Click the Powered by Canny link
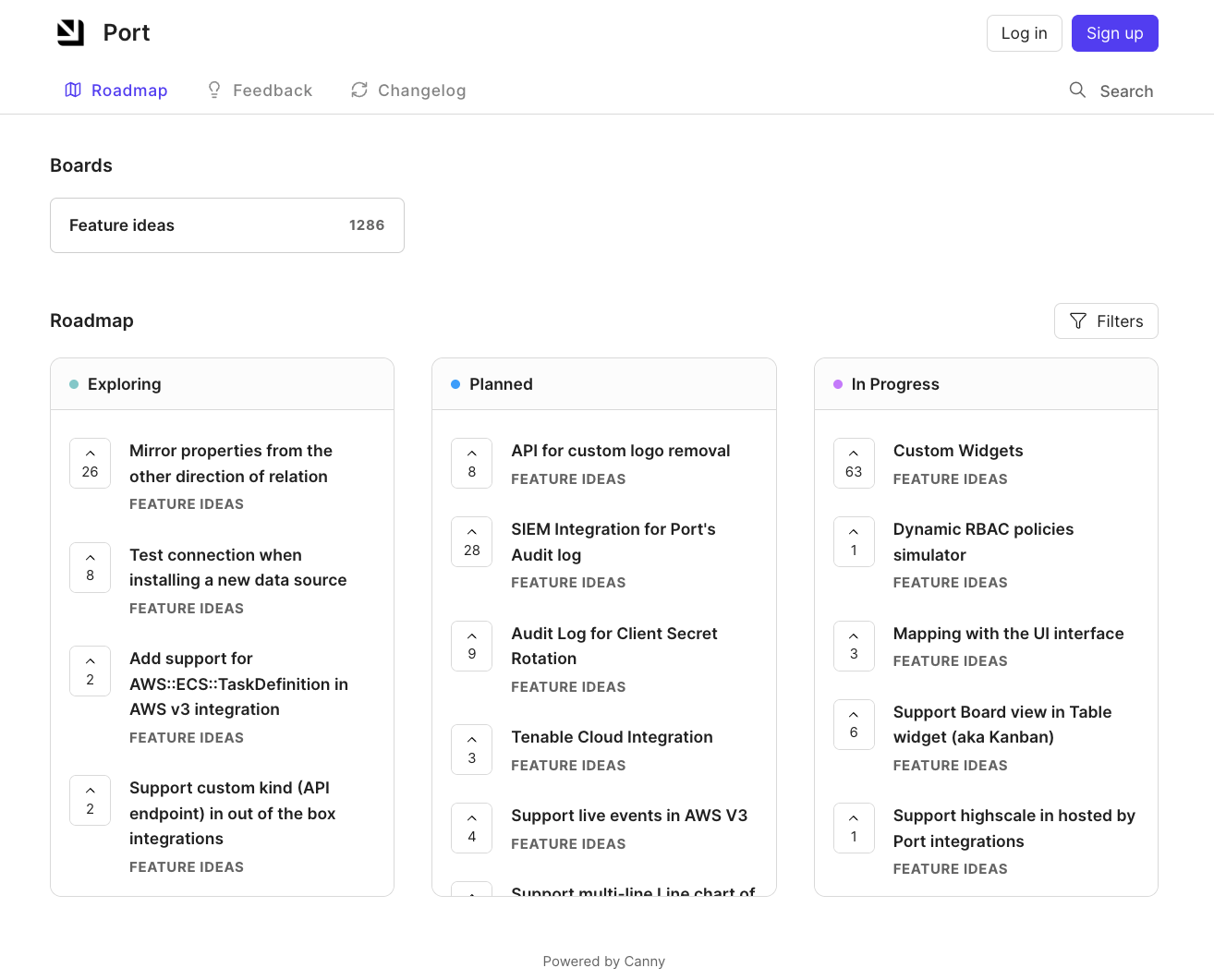The height and width of the screenshot is (980, 1214). (x=604, y=962)
